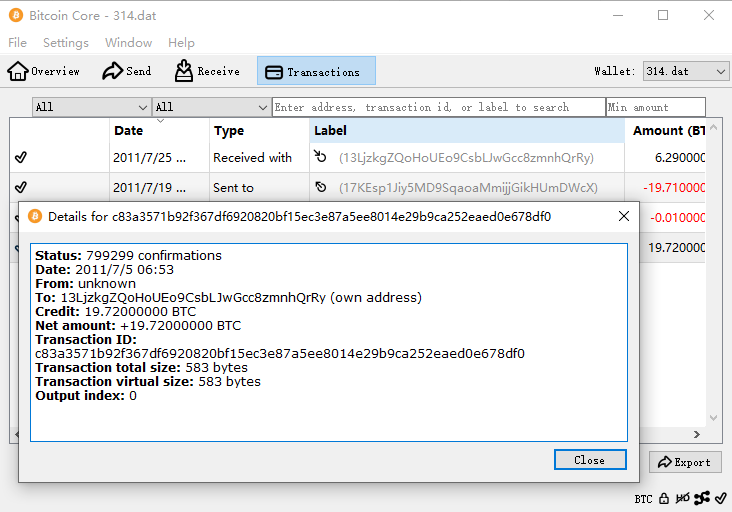Open the File menu
Screen dimensions: 732x512
click(x=17, y=43)
